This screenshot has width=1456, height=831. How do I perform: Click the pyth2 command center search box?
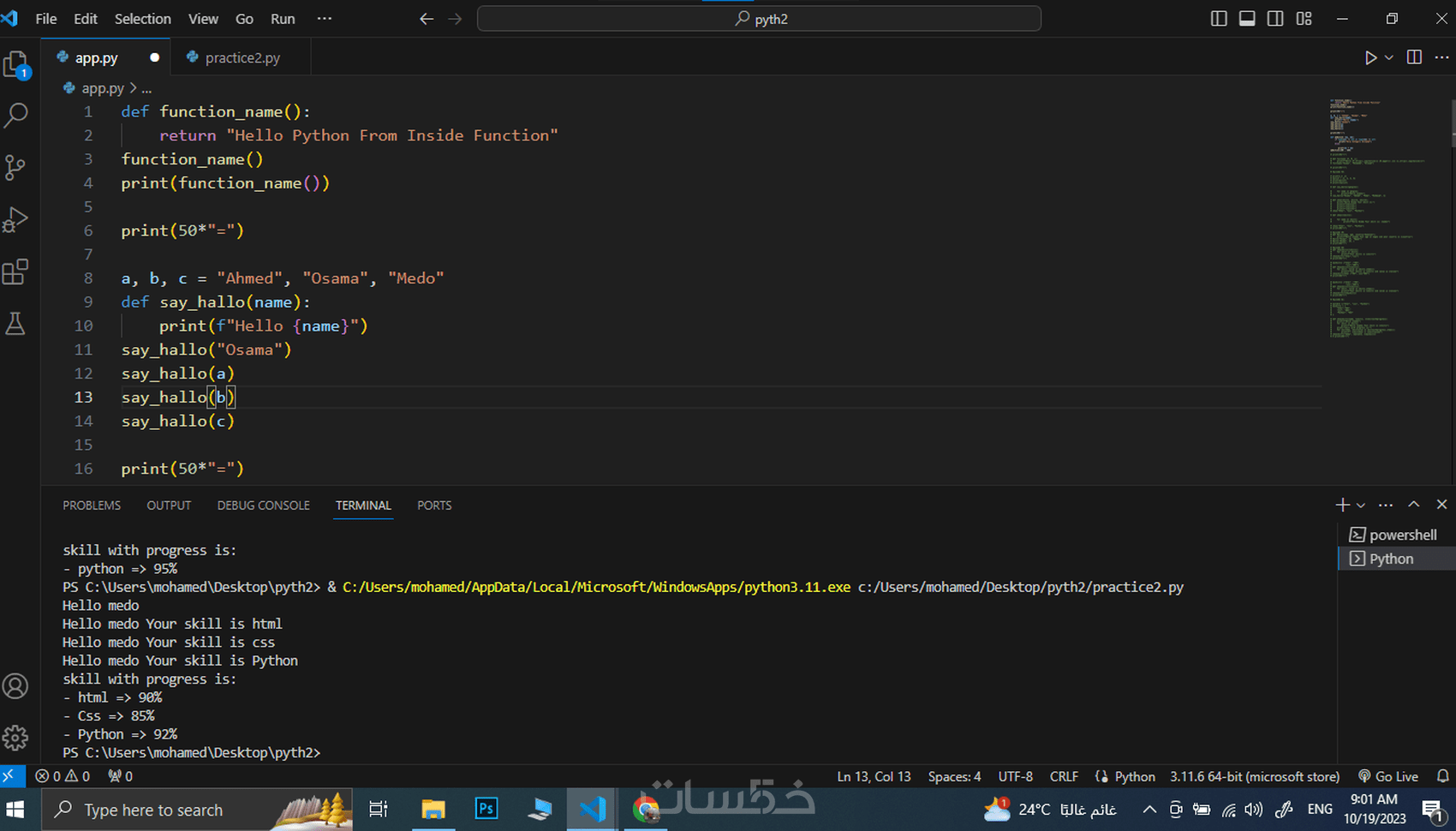759,19
